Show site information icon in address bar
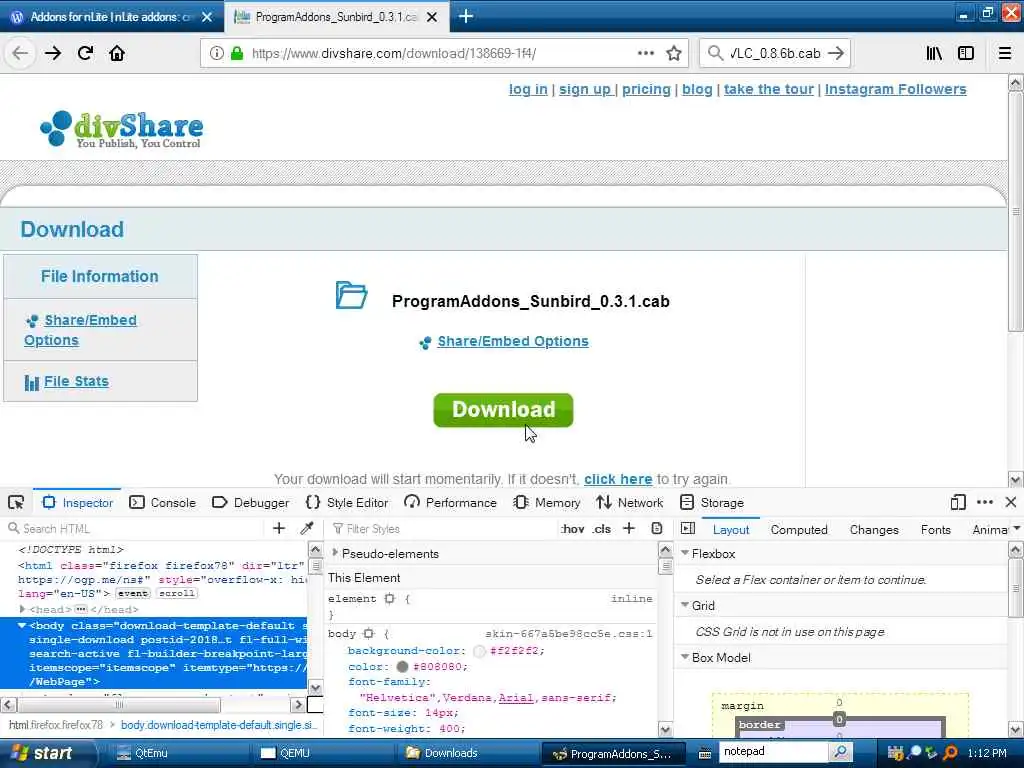 pos(217,54)
